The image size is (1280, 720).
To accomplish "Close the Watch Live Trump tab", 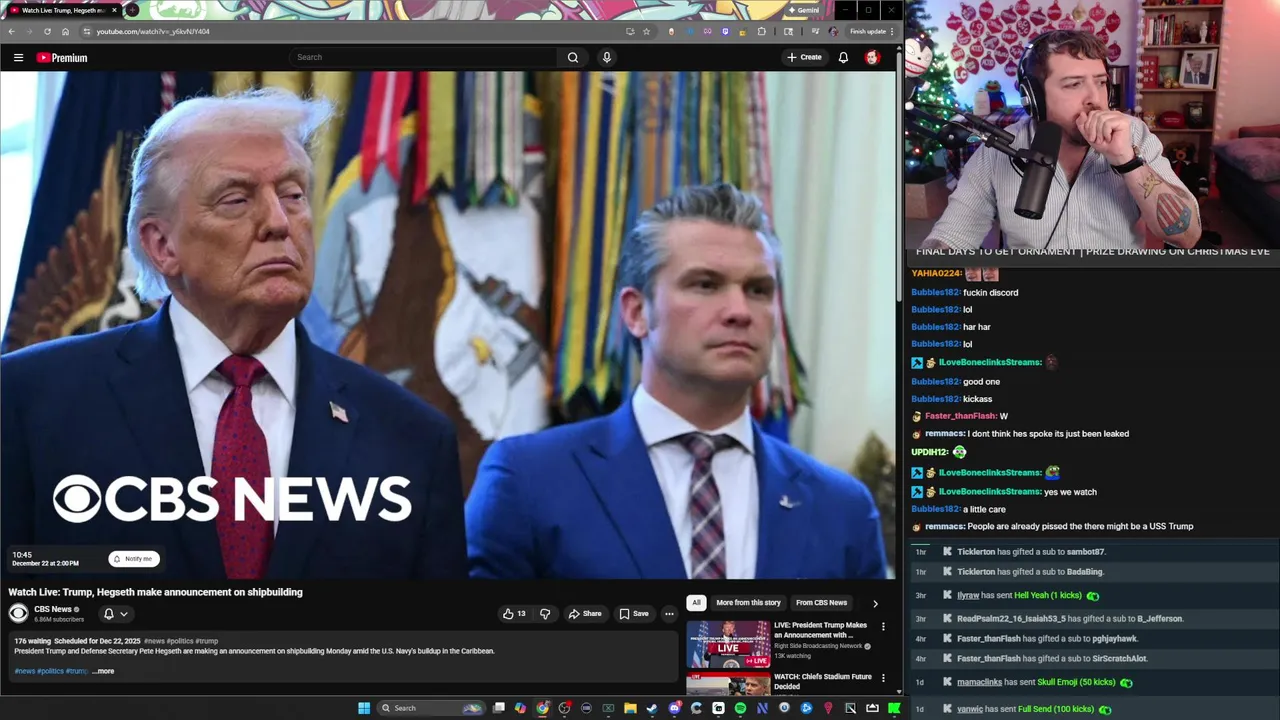I will (x=114, y=10).
